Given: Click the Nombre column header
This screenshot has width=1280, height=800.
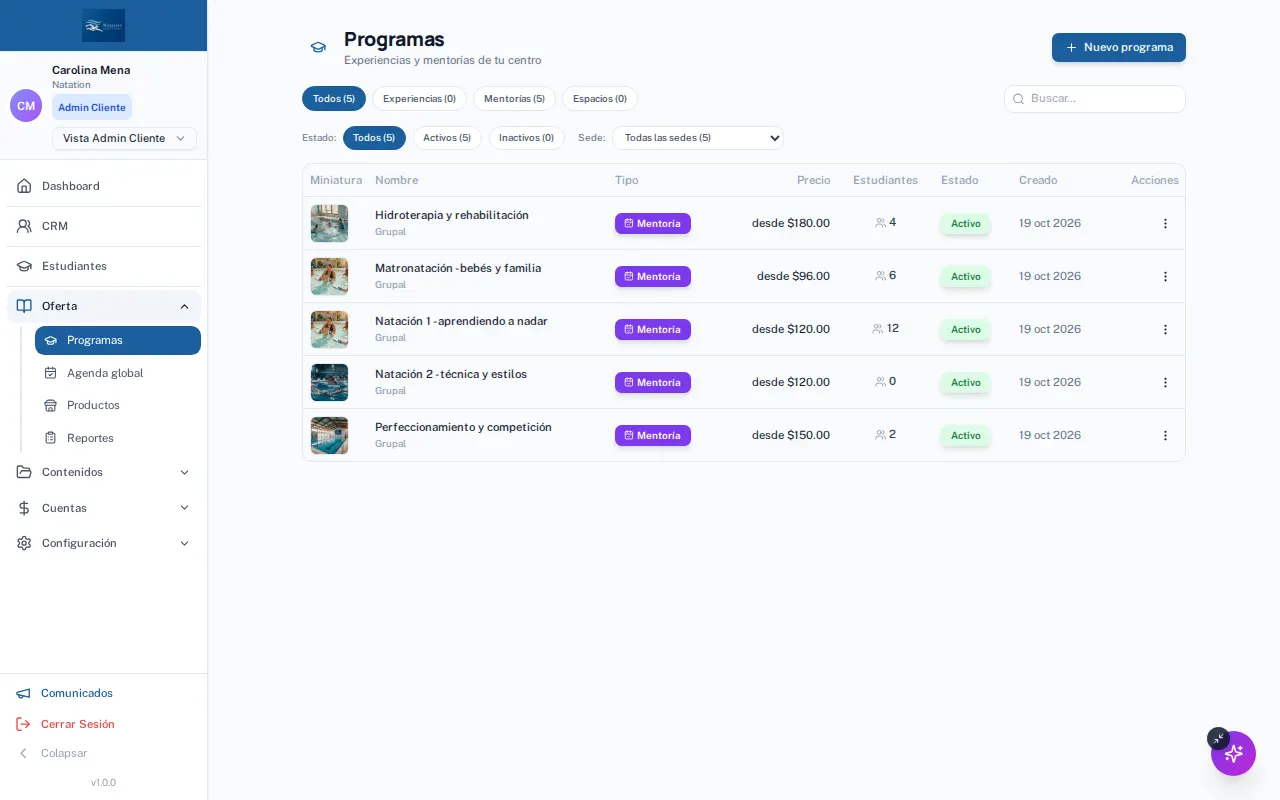Looking at the screenshot, I should point(397,180).
